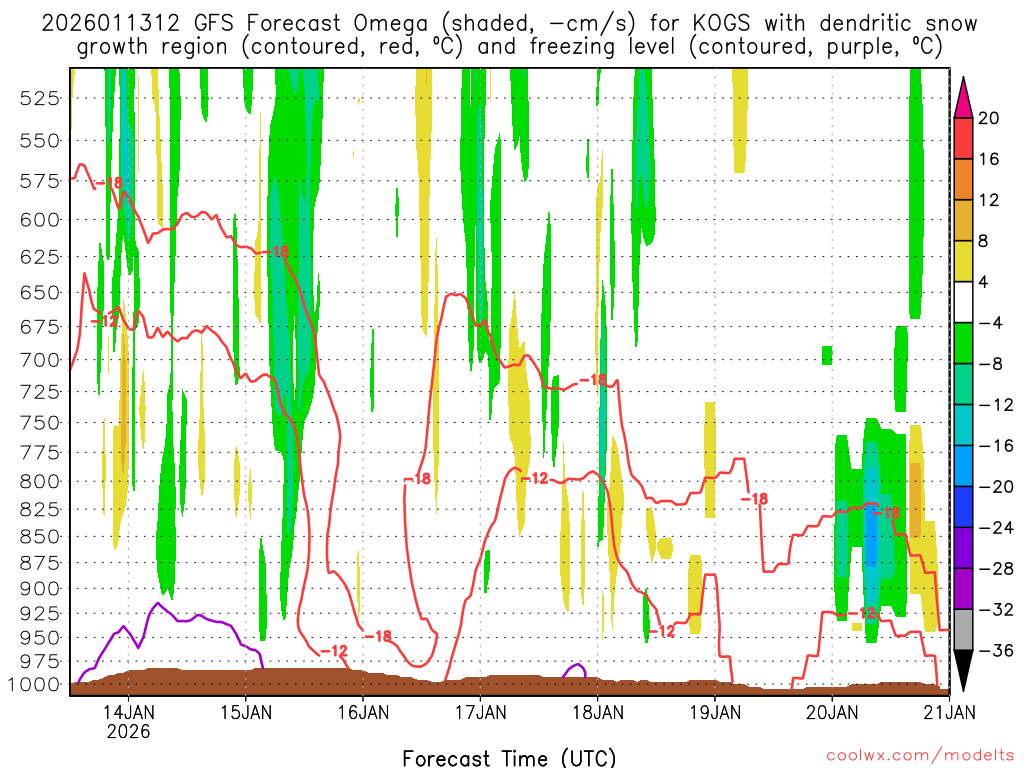
Task: Click the 575 pressure level label
Action: point(39,181)
